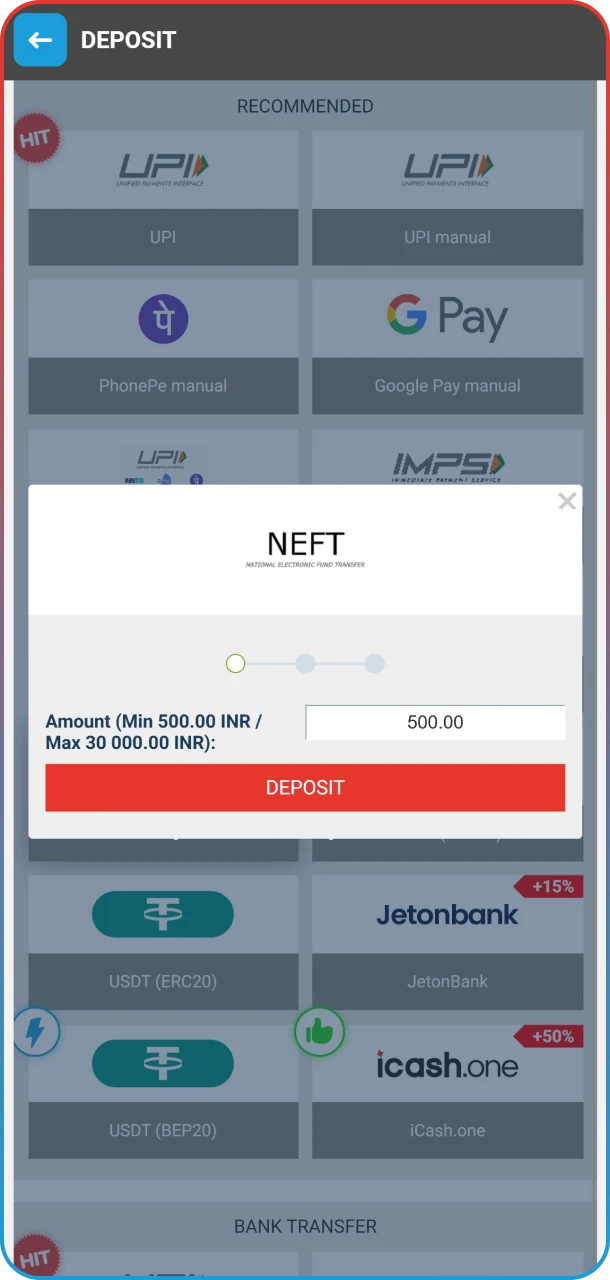
Task: Go back using the arrow button
Action: (40, 40)
